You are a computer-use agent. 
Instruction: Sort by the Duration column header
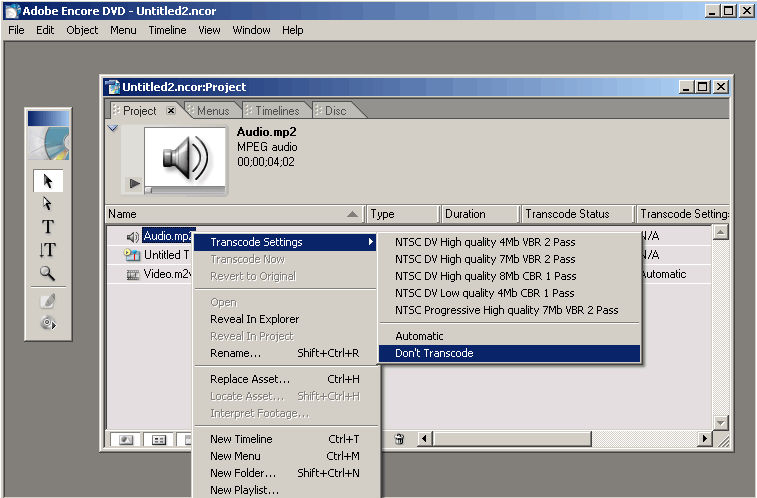480,214
